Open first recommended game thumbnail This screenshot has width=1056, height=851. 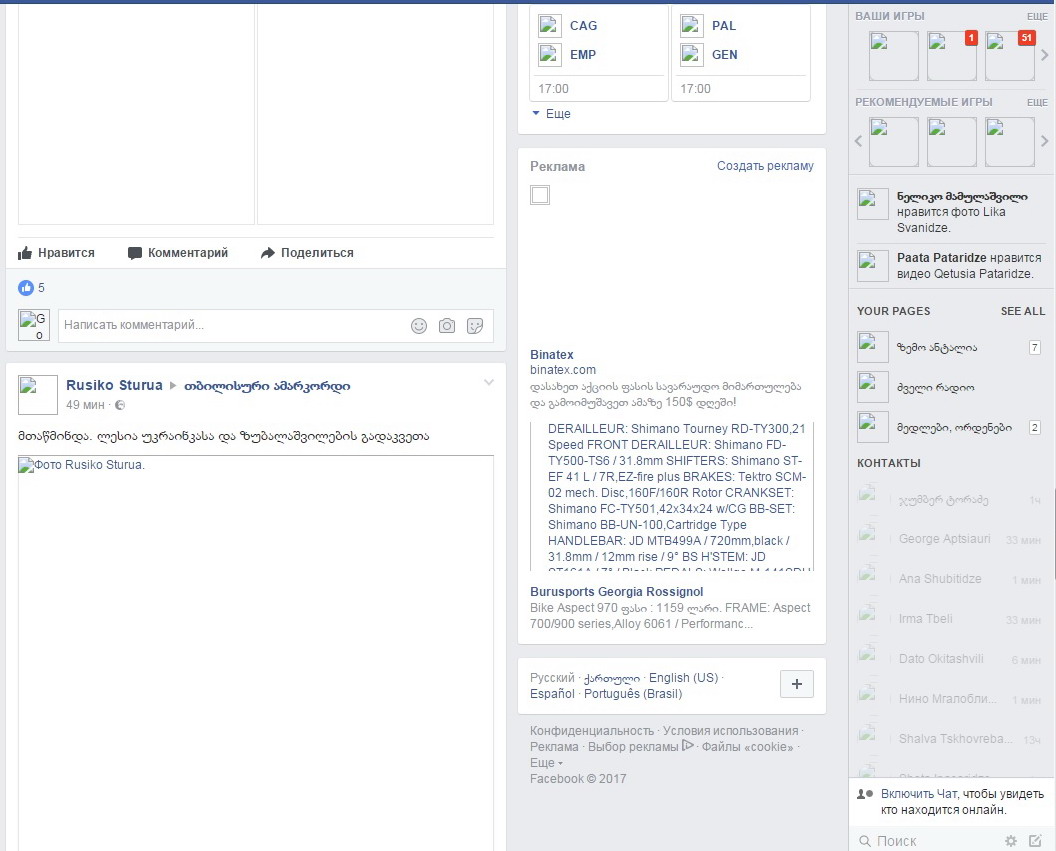pyautogui.click(x=894, y=142)
